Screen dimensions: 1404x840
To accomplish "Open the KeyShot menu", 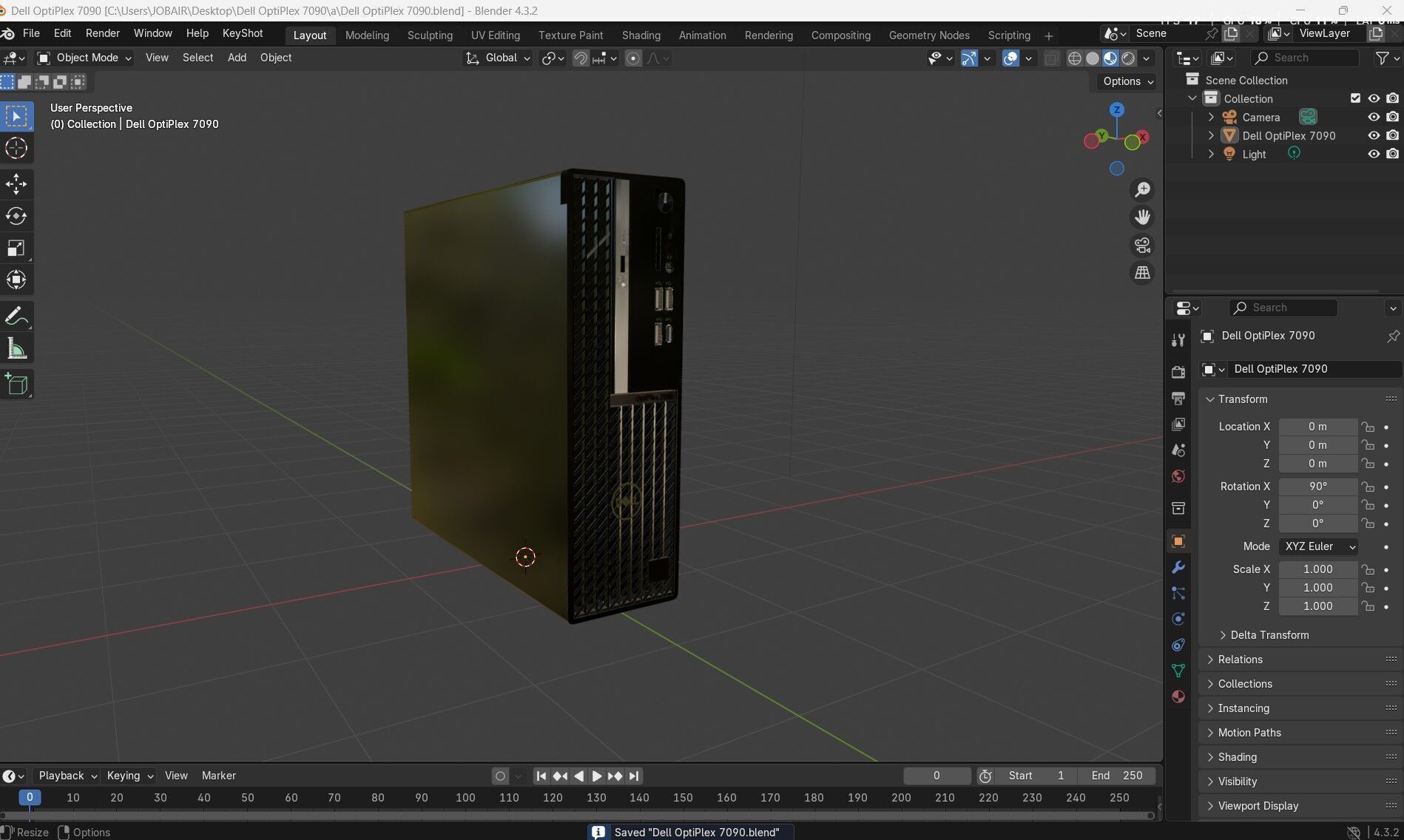I will [x=243, y=33].
